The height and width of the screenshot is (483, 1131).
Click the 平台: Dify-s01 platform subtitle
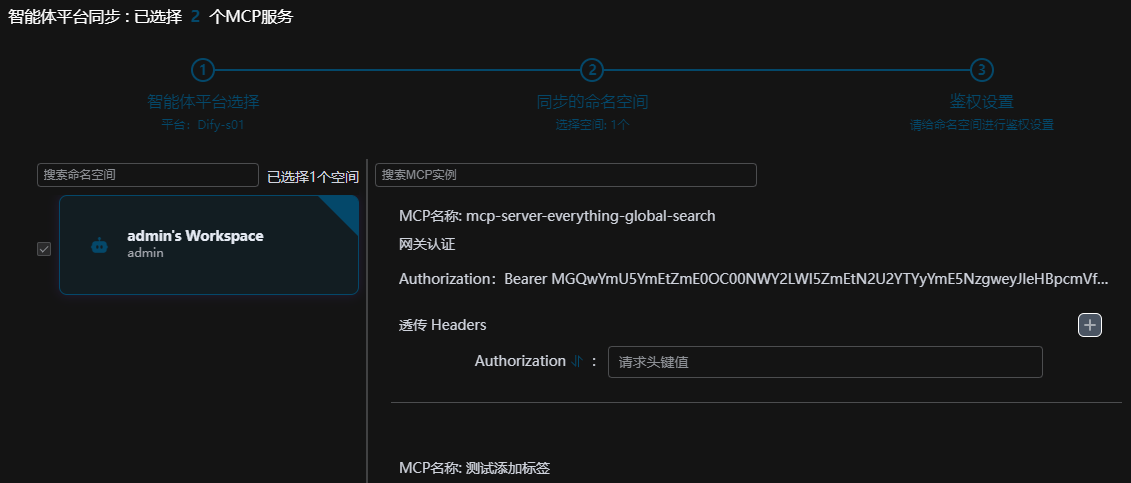[203, 125]
